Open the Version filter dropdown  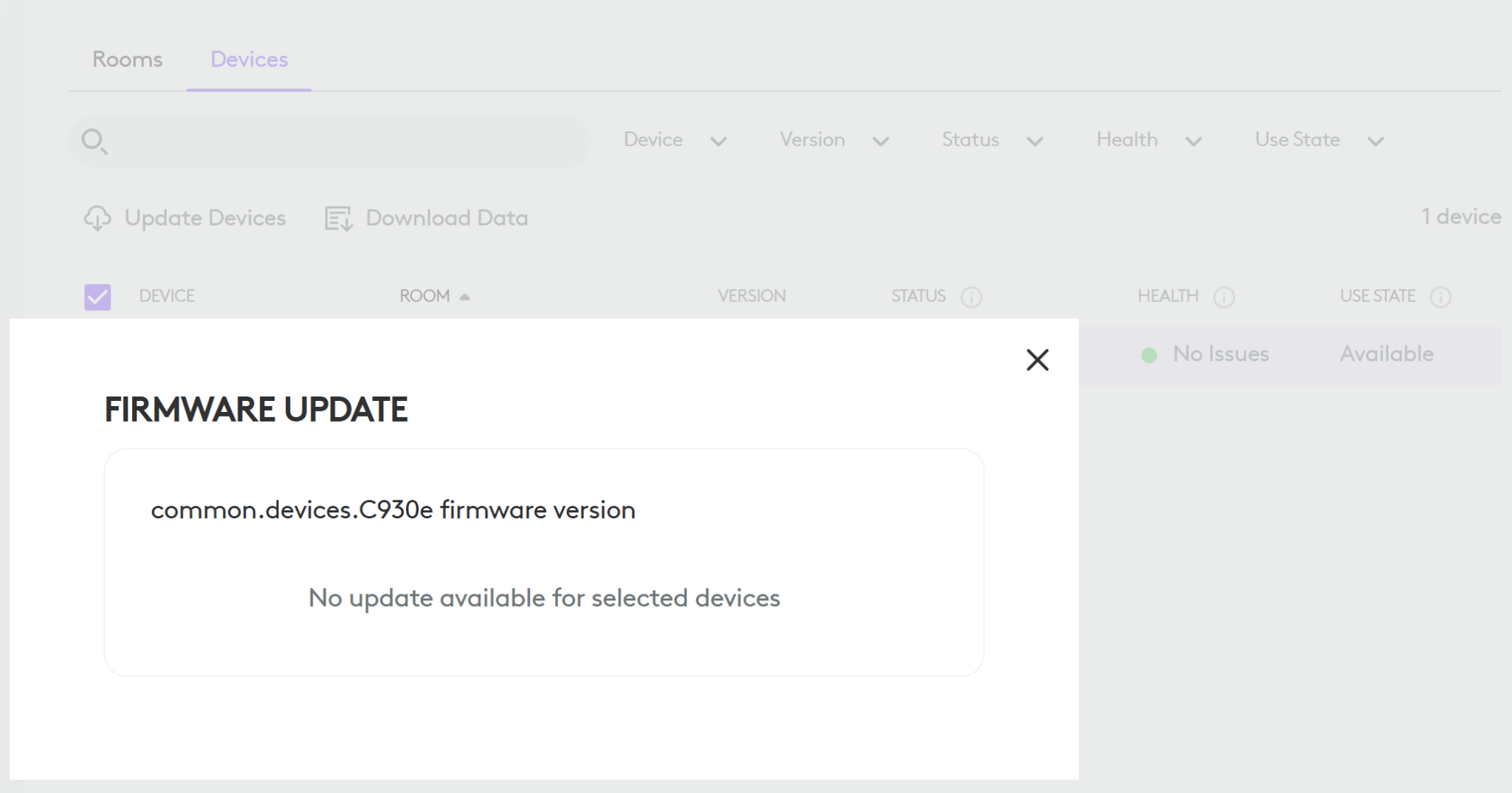point(834,140)
